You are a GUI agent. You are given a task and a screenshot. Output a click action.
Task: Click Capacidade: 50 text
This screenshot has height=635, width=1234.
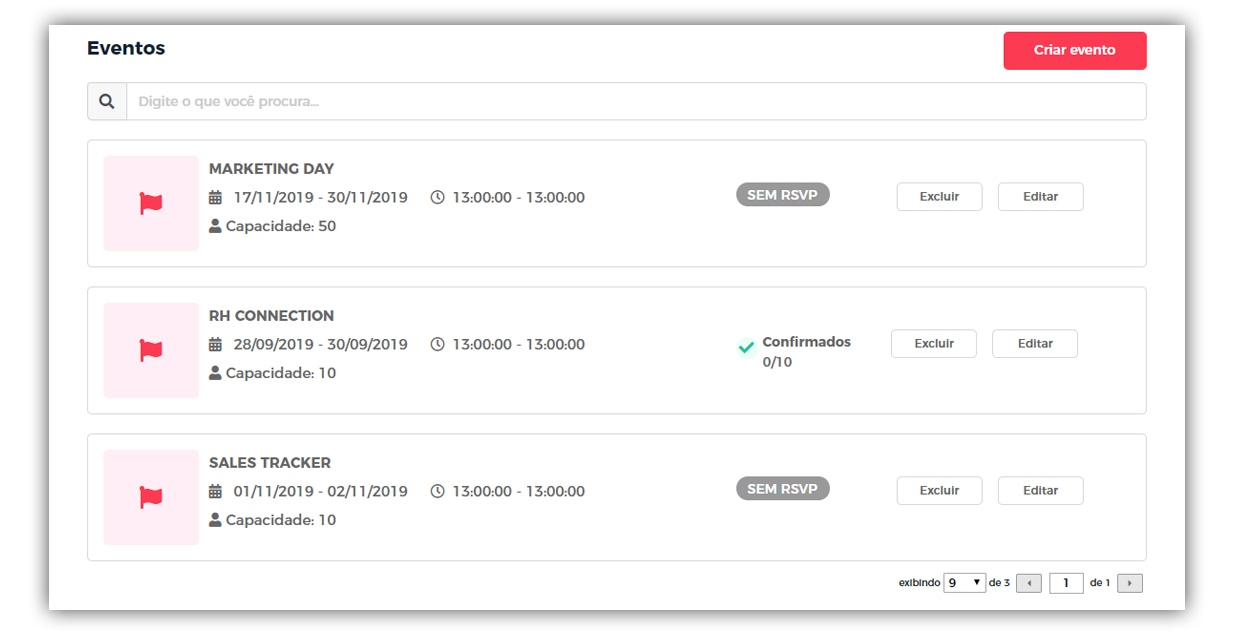(x=281, y=227)
